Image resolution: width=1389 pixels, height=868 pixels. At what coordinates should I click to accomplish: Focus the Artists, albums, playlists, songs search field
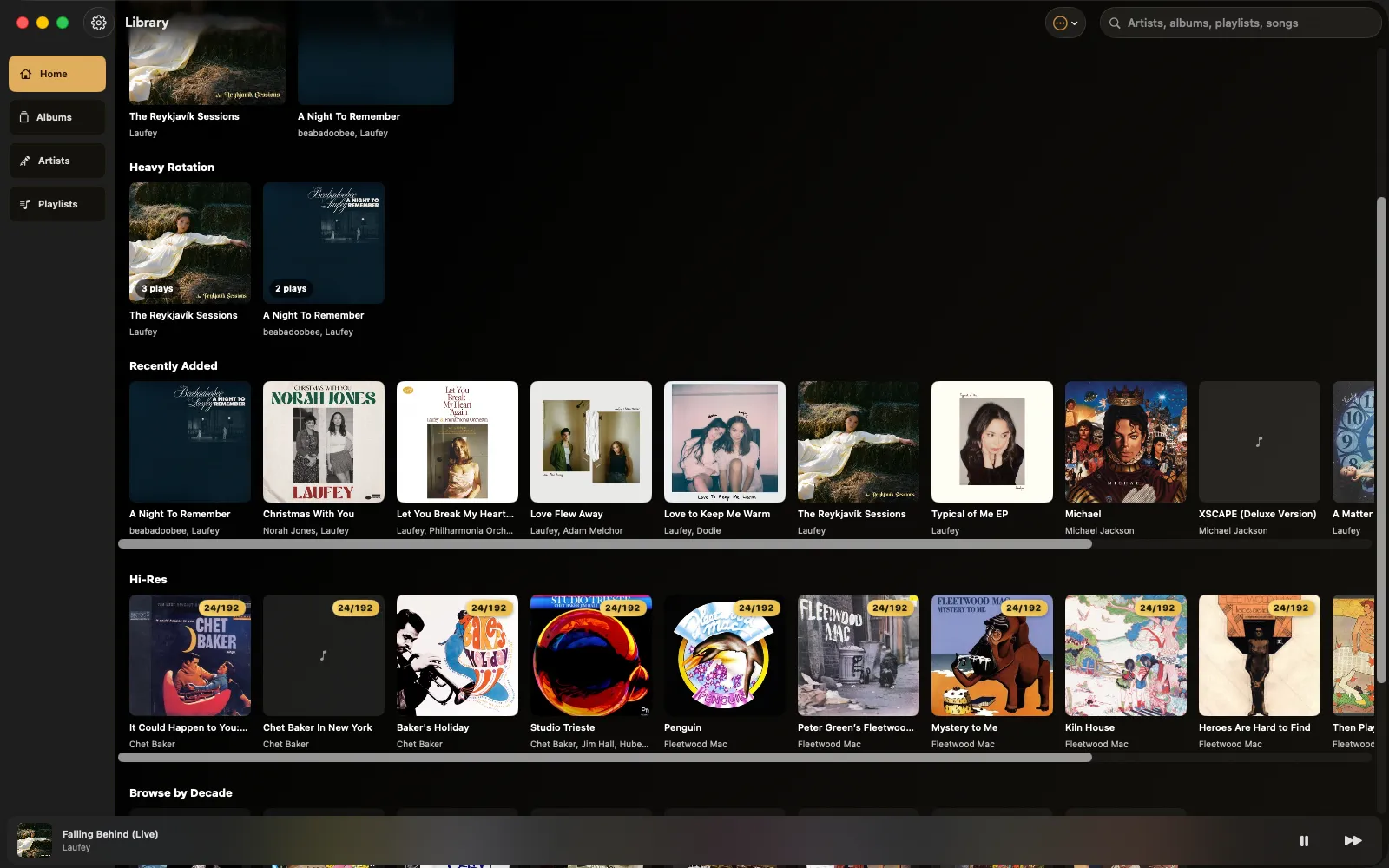1241,23
